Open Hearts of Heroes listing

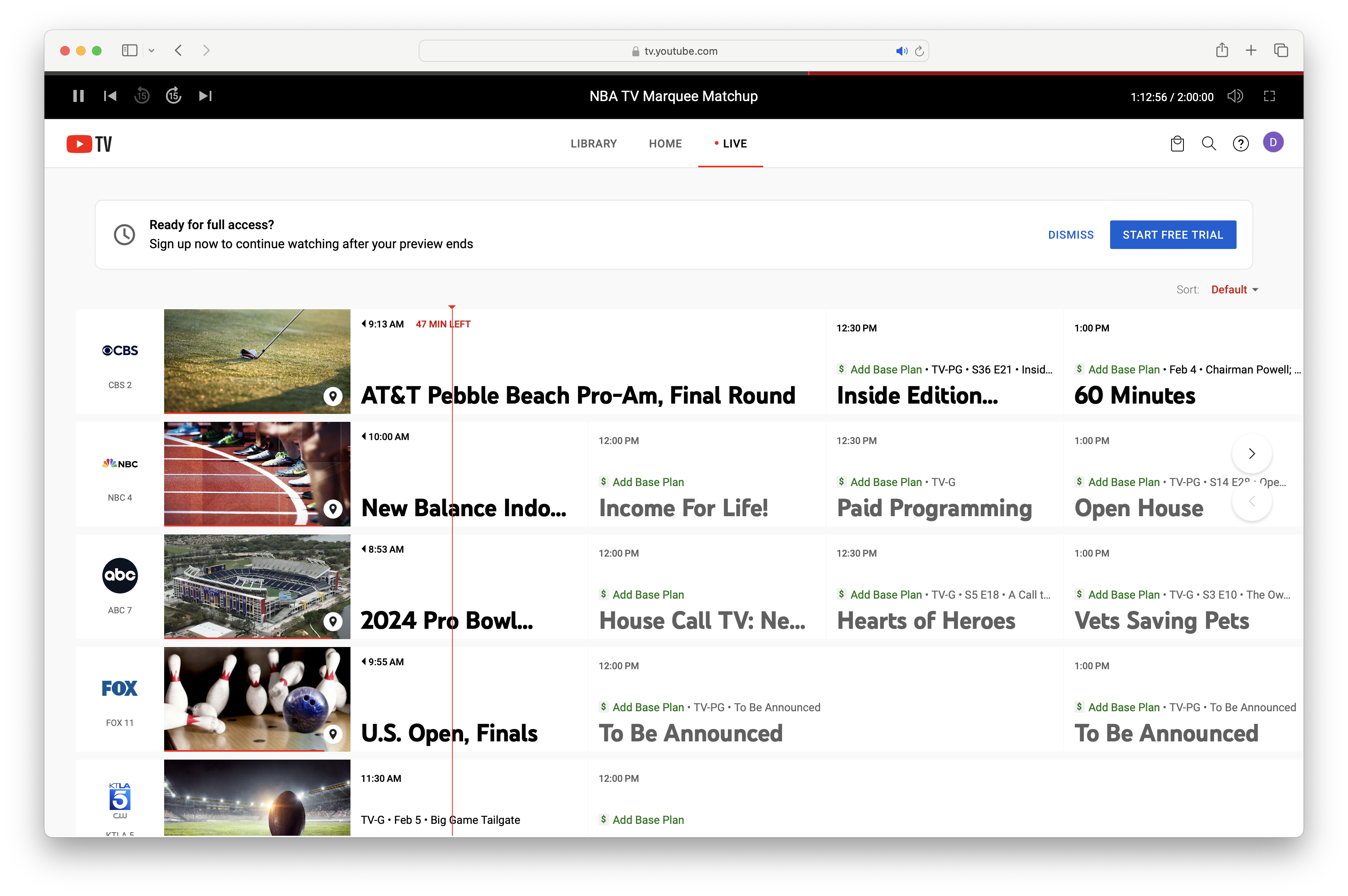tap(944, 586)
